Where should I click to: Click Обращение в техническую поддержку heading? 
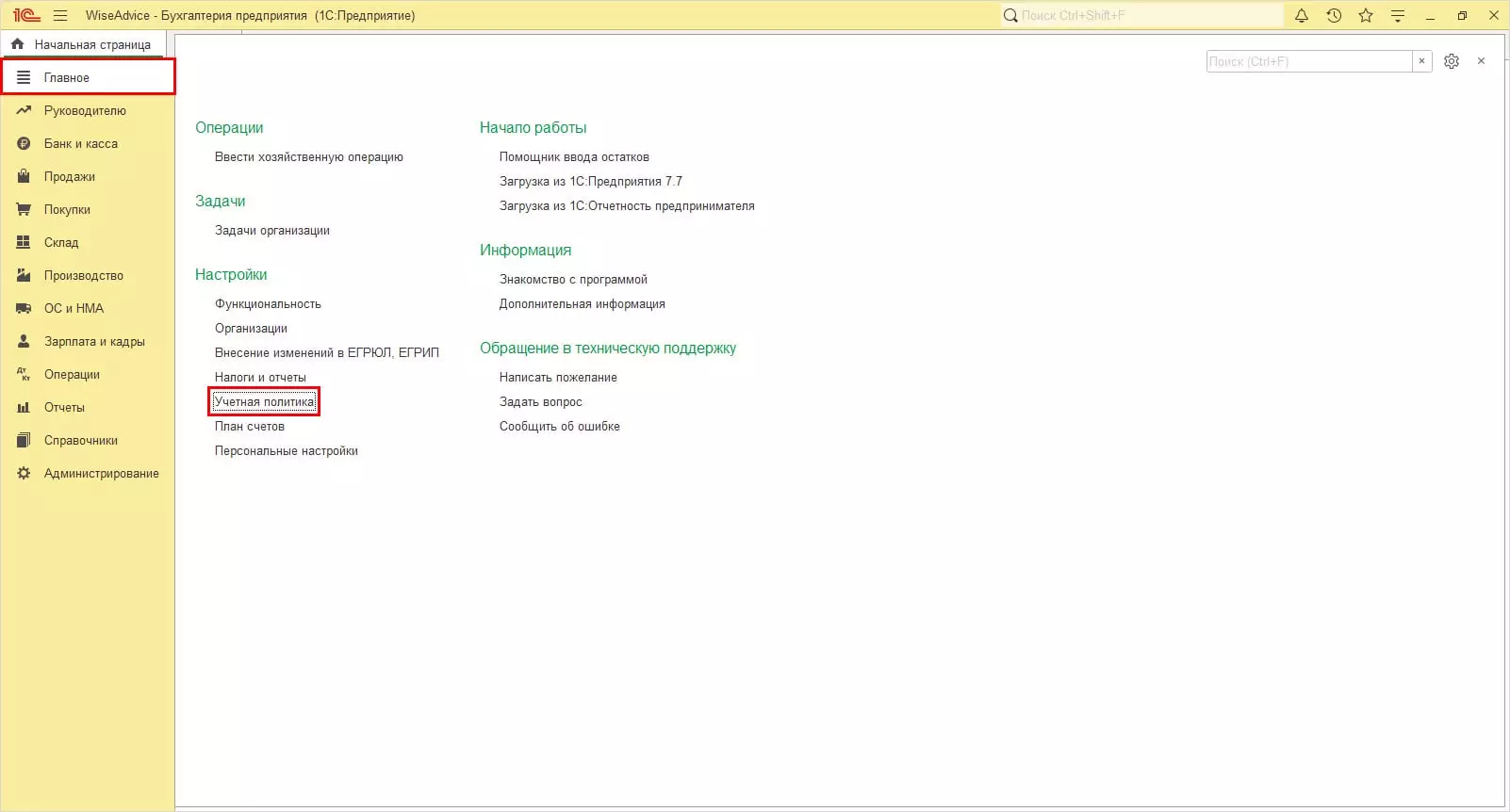tap(608, 348)
